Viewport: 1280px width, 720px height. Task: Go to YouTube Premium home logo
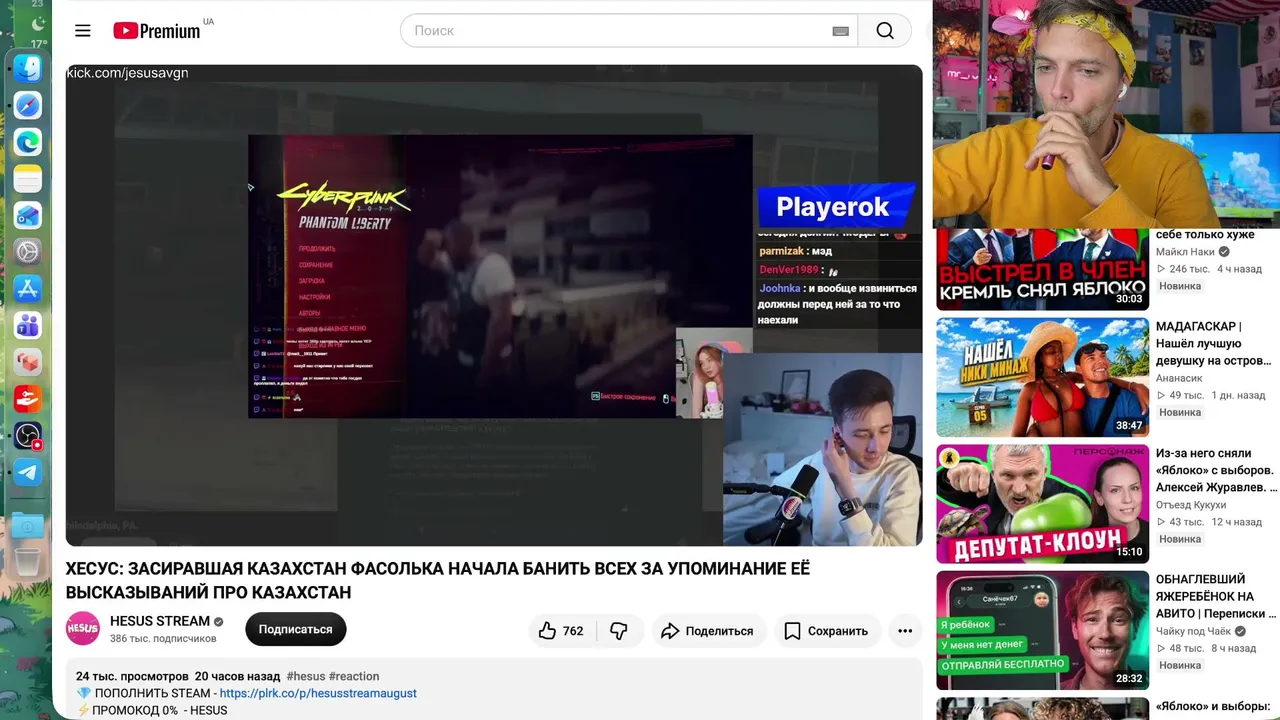pyautogui.click(x=157, y=31)
